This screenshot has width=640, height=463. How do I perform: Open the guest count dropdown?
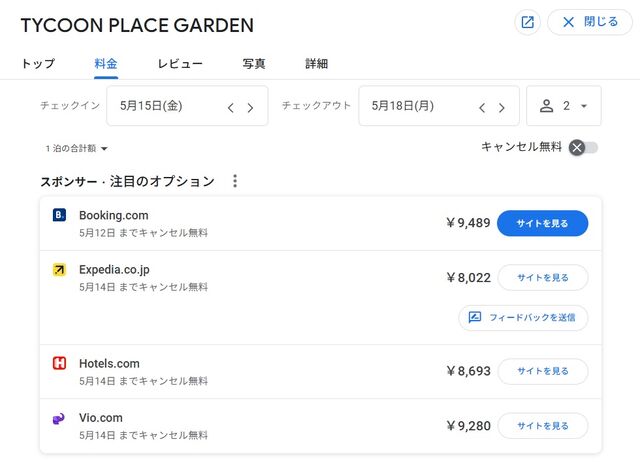(564, 106)
